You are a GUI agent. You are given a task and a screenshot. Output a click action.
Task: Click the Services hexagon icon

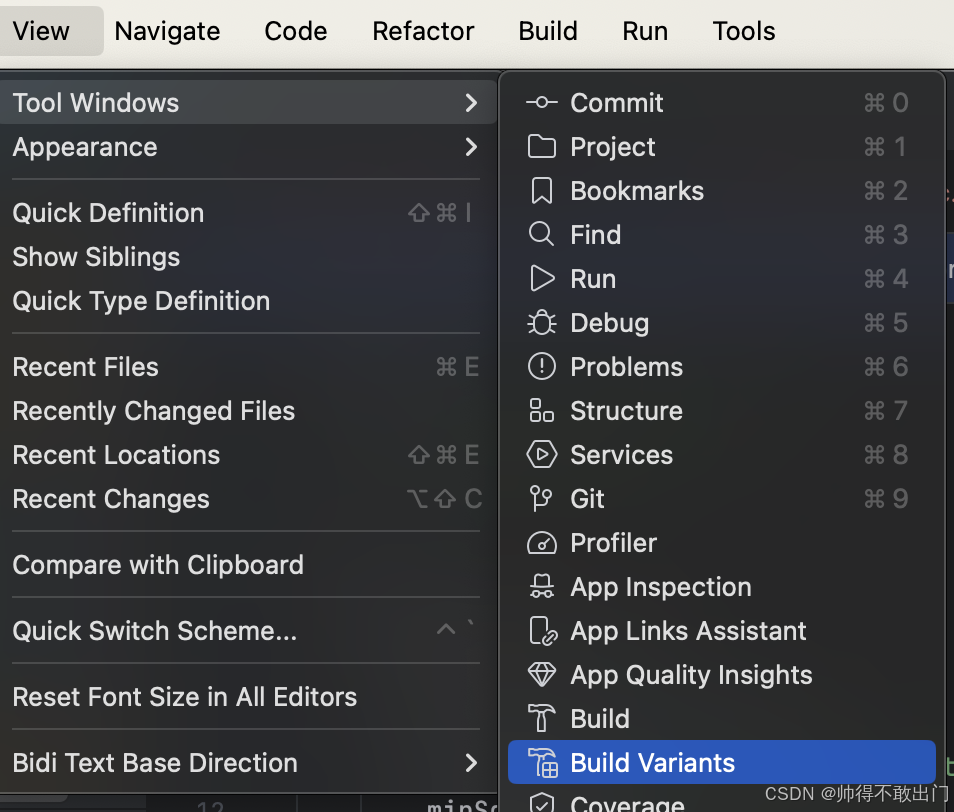541,455
